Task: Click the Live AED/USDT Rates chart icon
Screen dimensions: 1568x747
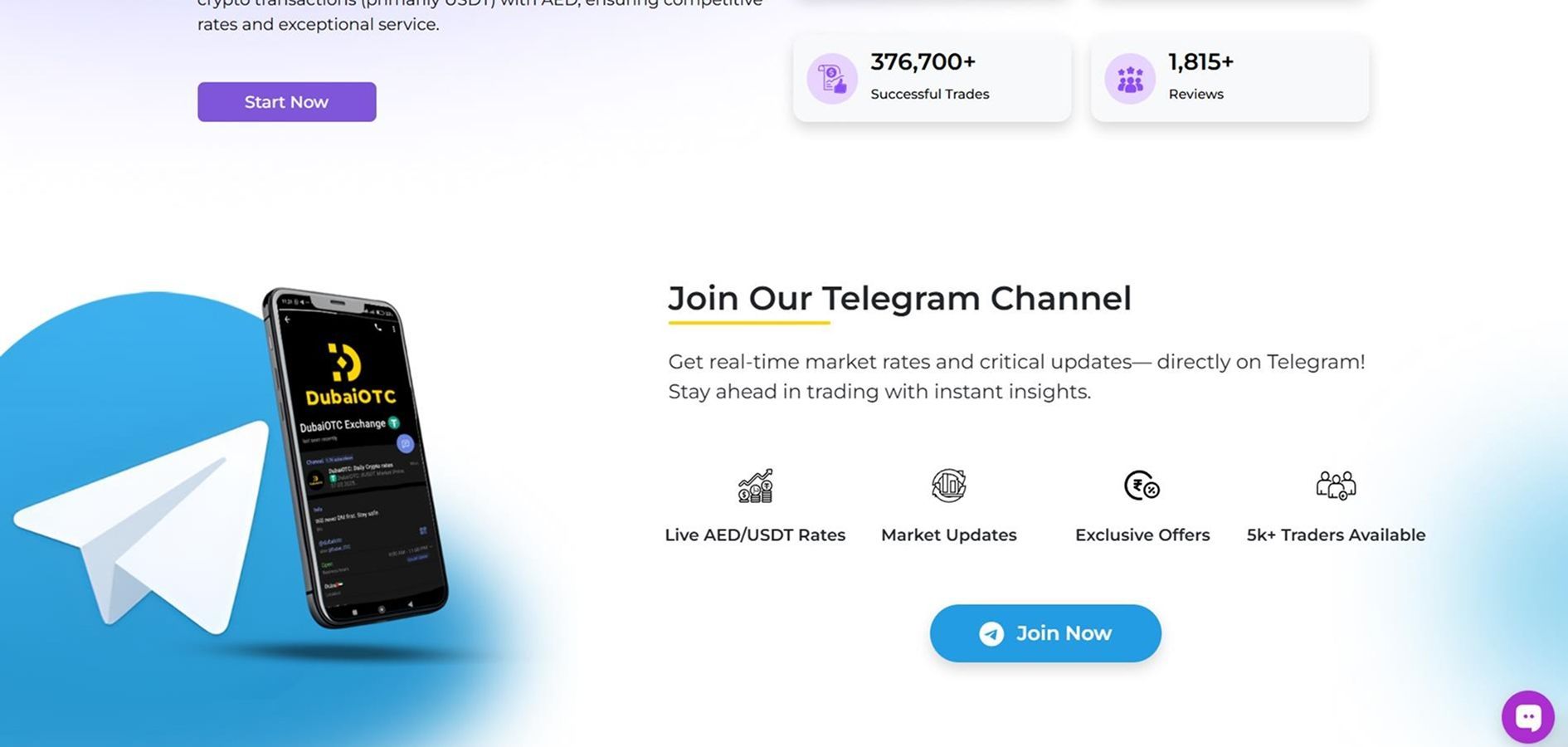Action: pos(755,486)
